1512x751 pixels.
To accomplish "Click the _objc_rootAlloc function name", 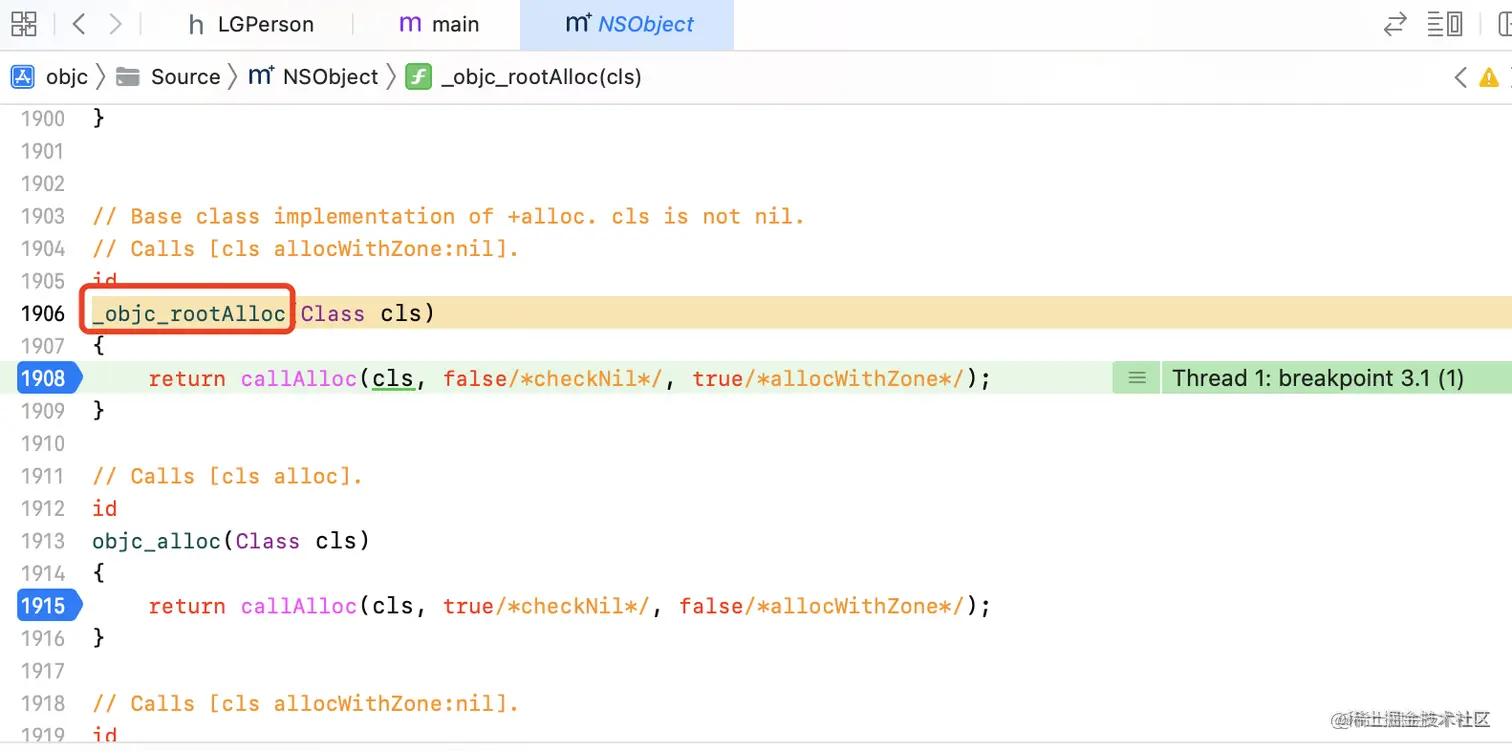I will click(189, 314).
